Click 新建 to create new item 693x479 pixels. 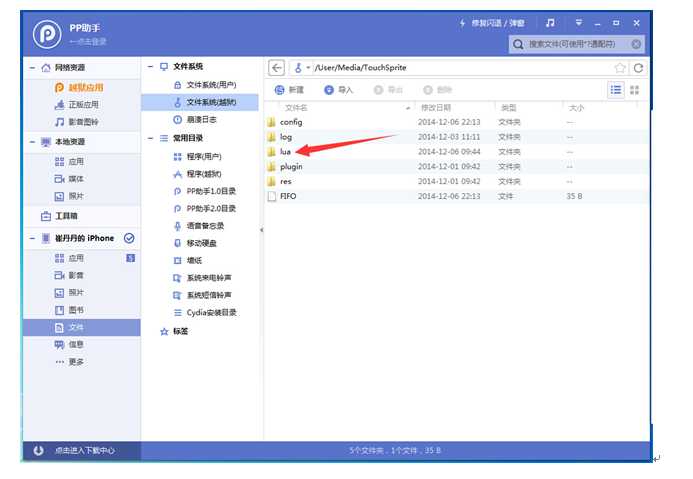point(289,90)
